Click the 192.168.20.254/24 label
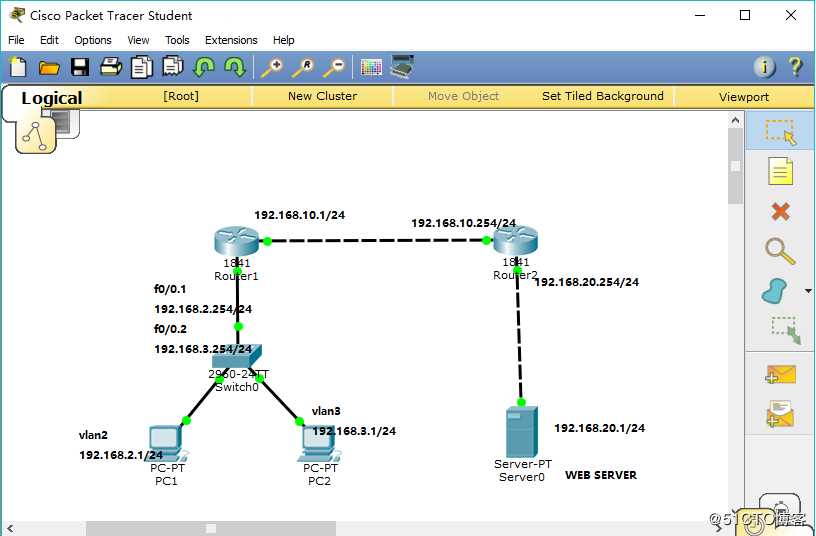Viewport: 816px width, 536px height. coord(586,282)
